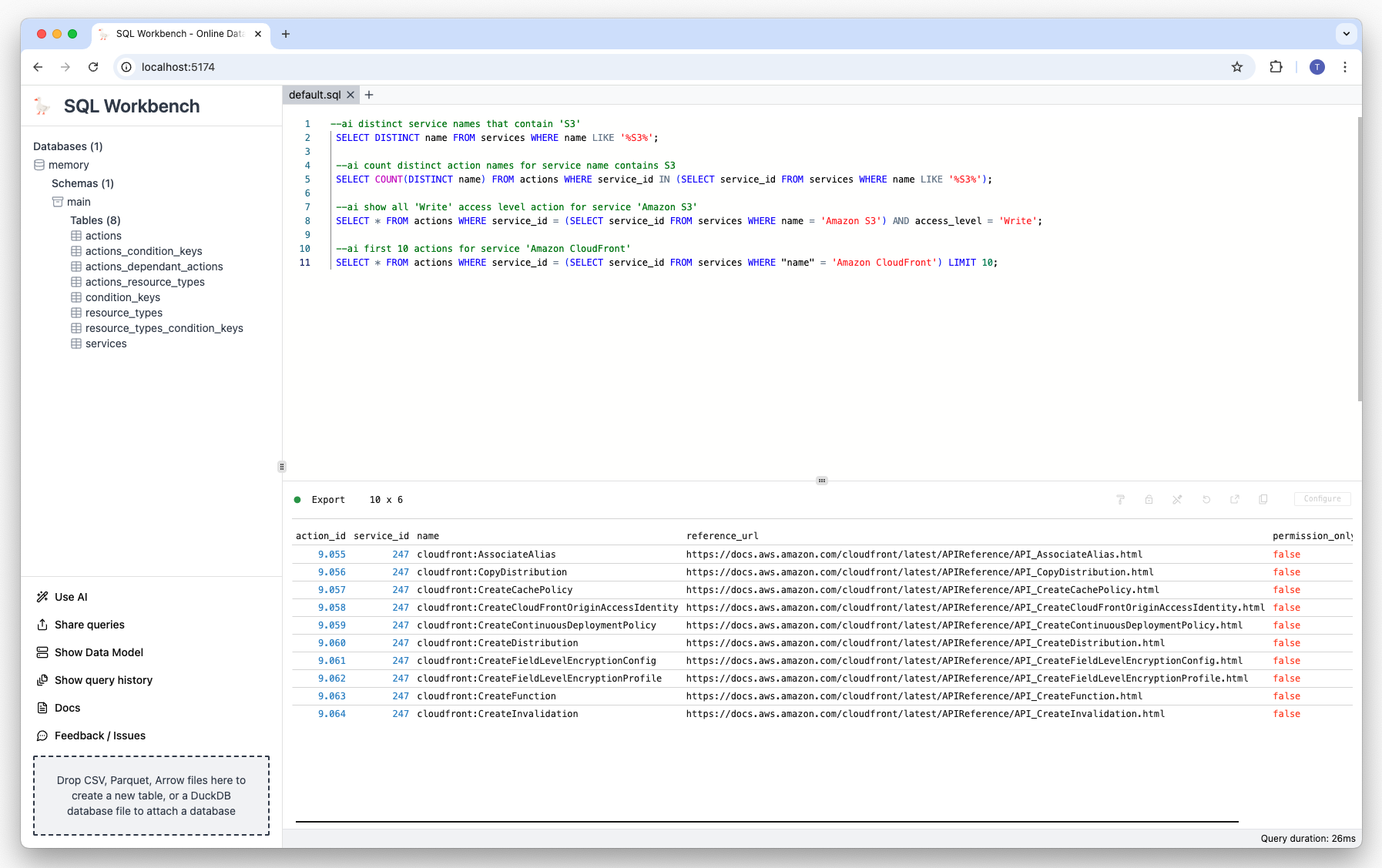Open the tab list dropdown chevron in browser
This screenshot has width=1382, height=868.
tap(1346, 34)
